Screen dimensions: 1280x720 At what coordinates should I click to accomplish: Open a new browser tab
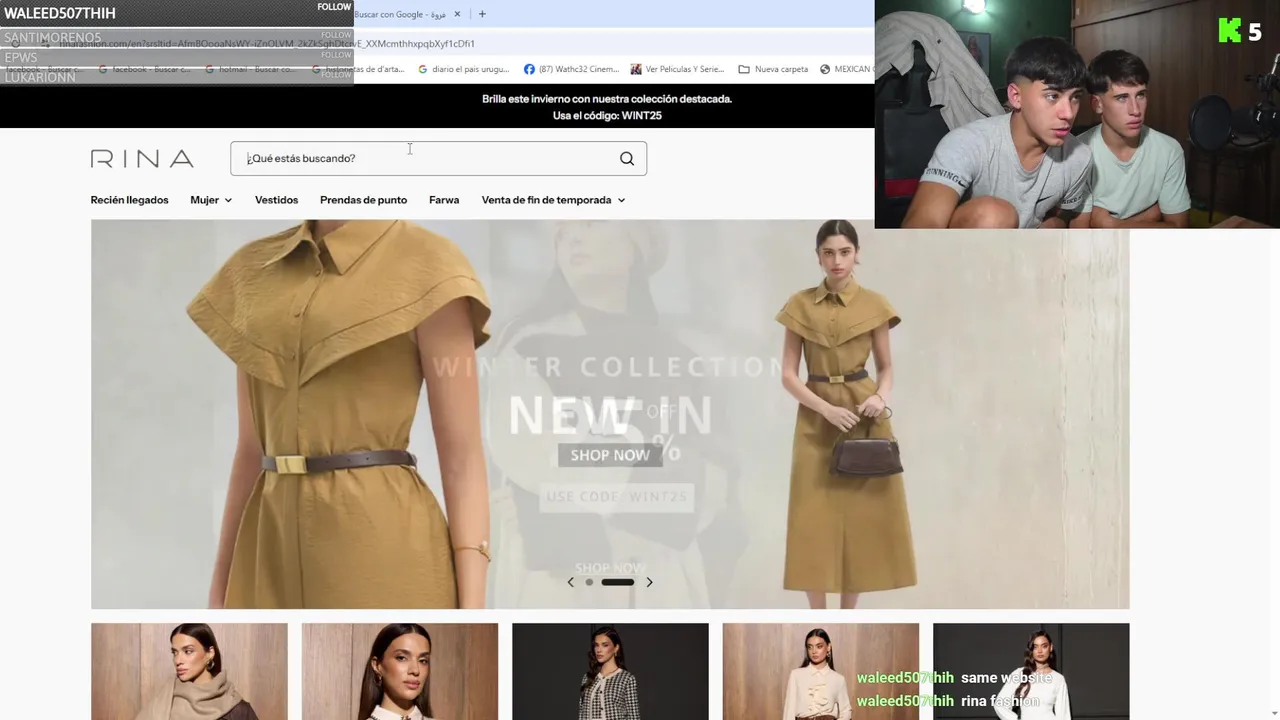pyautogui.click(x=482, y=14)
